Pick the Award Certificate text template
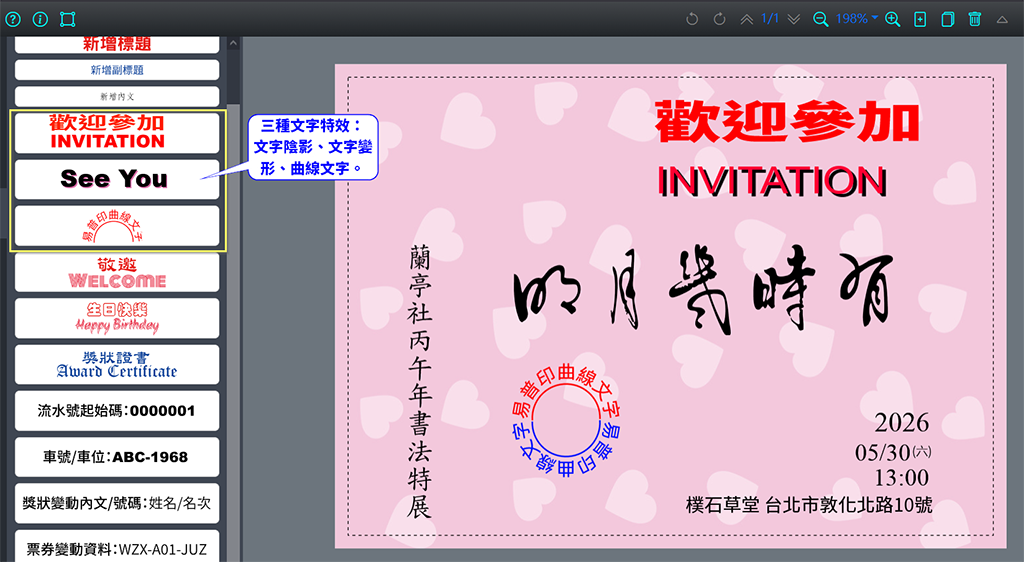The width and height of the screenshot is (1024, 562). [x=116, y=365]
